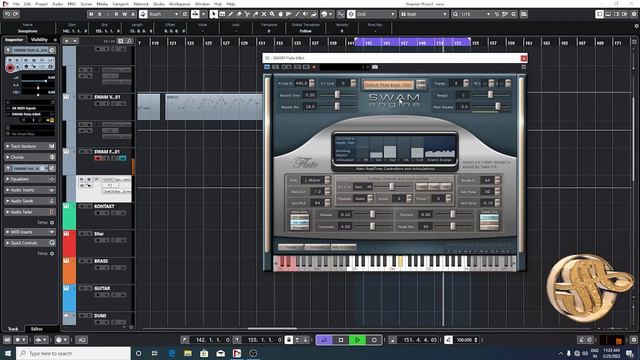Open the Transport menu
This screenshot has width=640, height=360.
click(120, 4)
